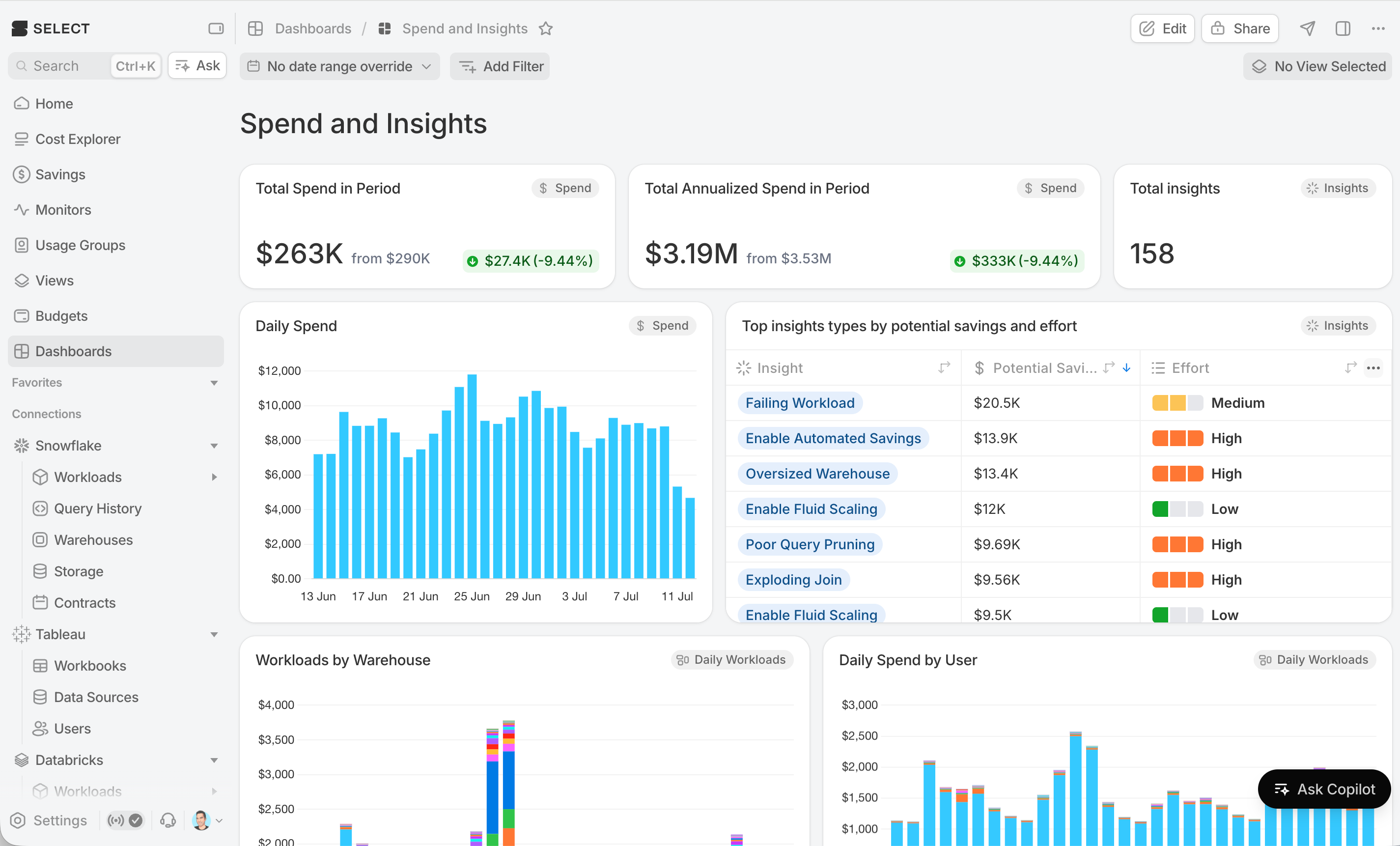Open the user avatar menu

point(207,820)
